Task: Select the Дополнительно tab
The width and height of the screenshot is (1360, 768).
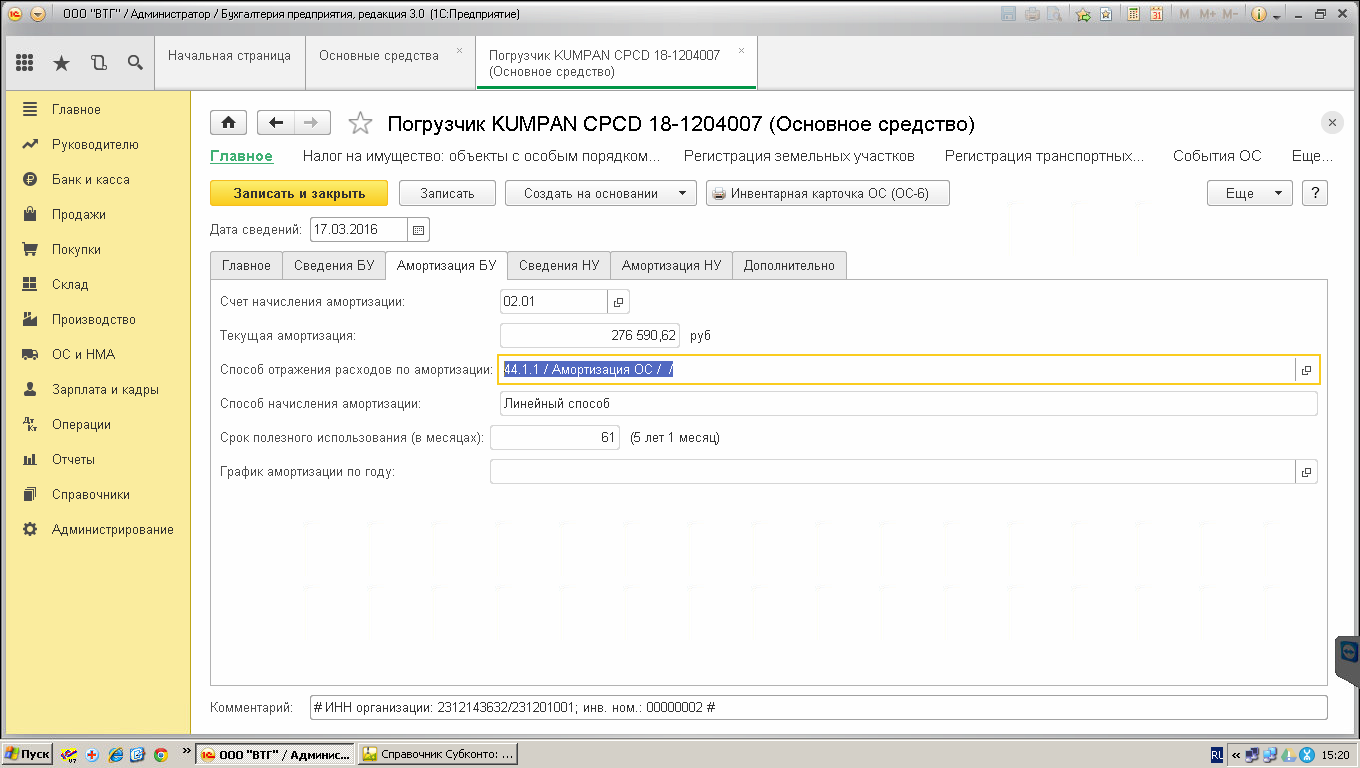Action: [x=789, y=265]
